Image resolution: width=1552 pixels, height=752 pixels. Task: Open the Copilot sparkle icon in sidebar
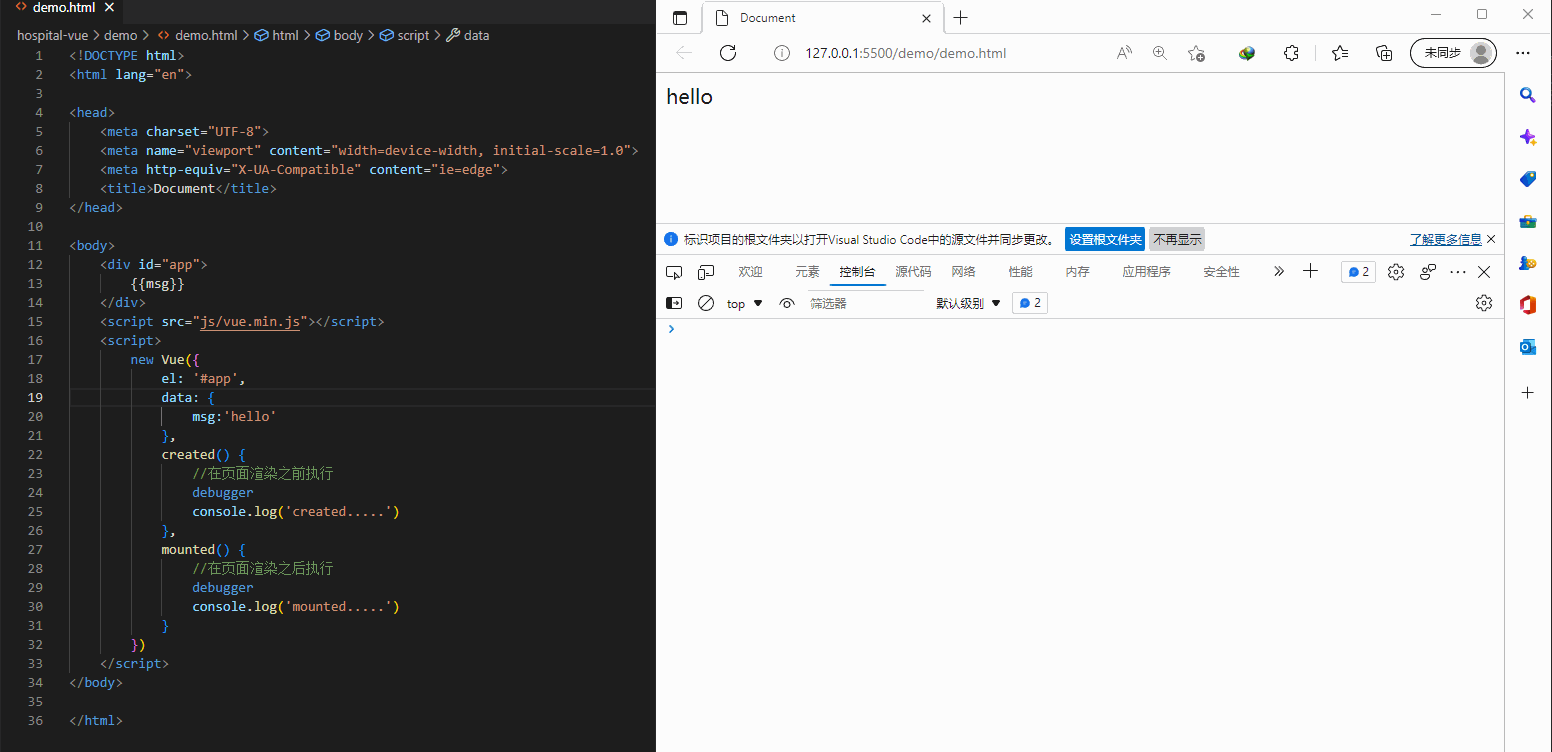(1527, 137)
